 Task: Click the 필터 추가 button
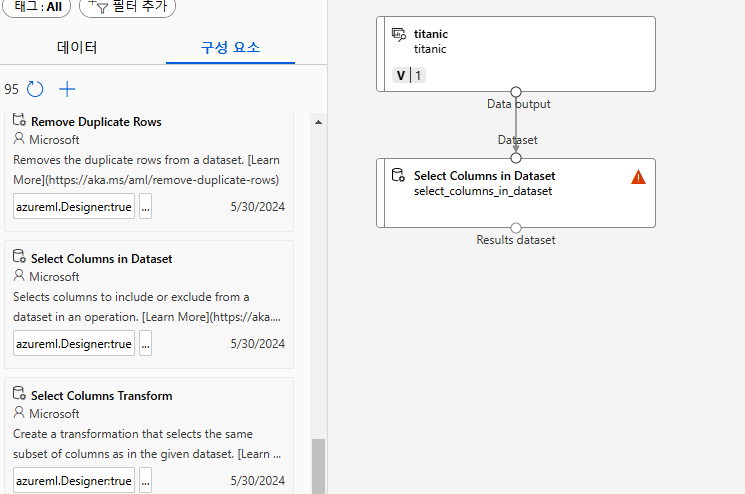tap(127, 7)
